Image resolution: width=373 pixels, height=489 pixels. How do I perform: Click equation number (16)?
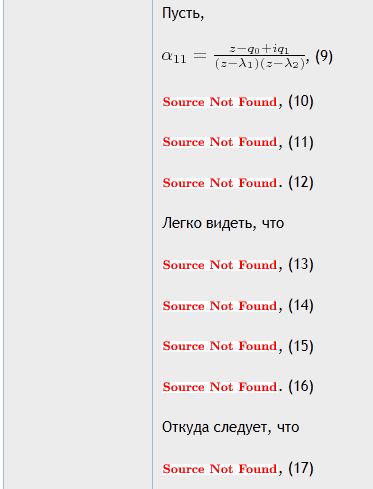point(301,386)
